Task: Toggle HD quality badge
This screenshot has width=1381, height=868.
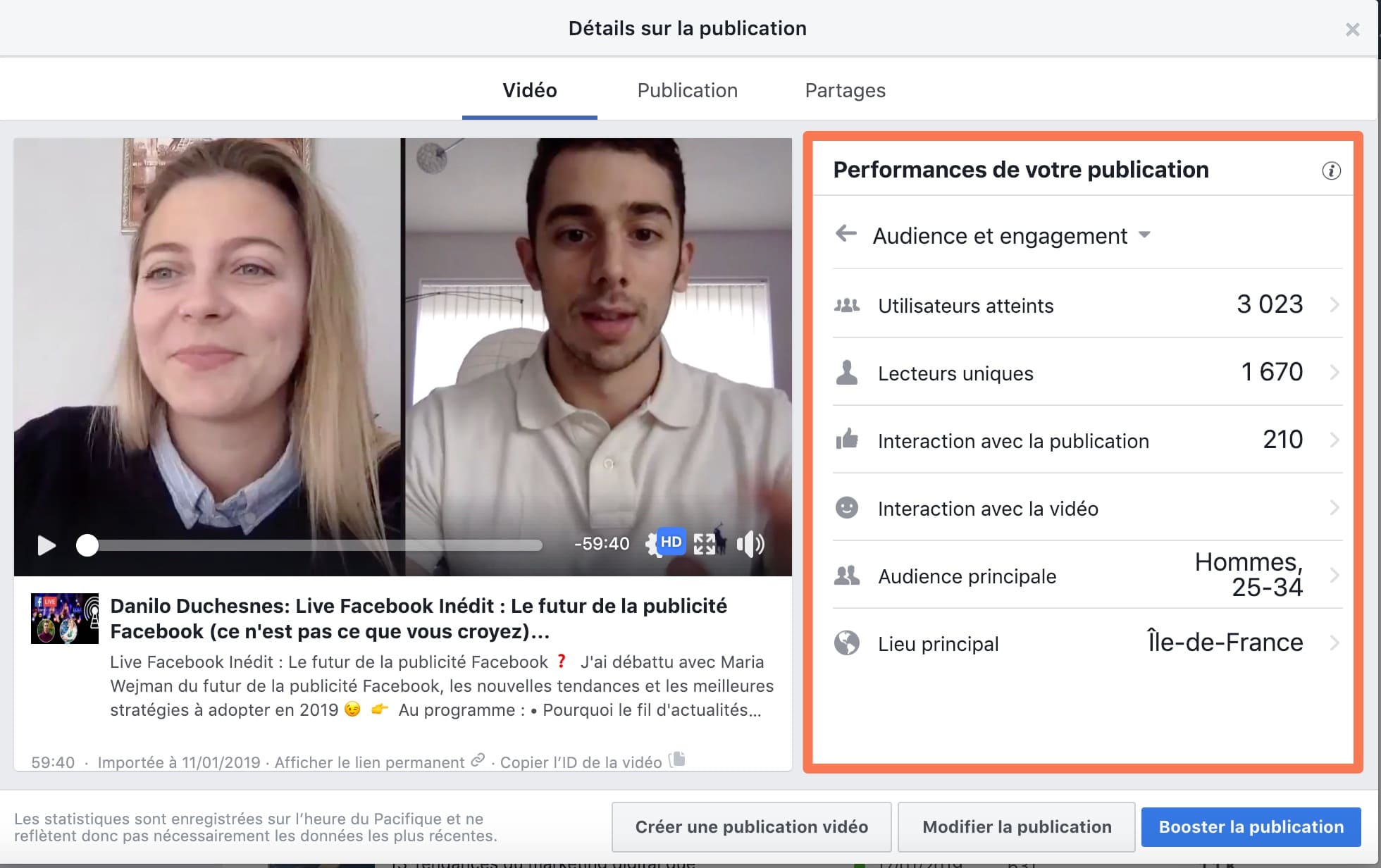Action: (671, 542)
